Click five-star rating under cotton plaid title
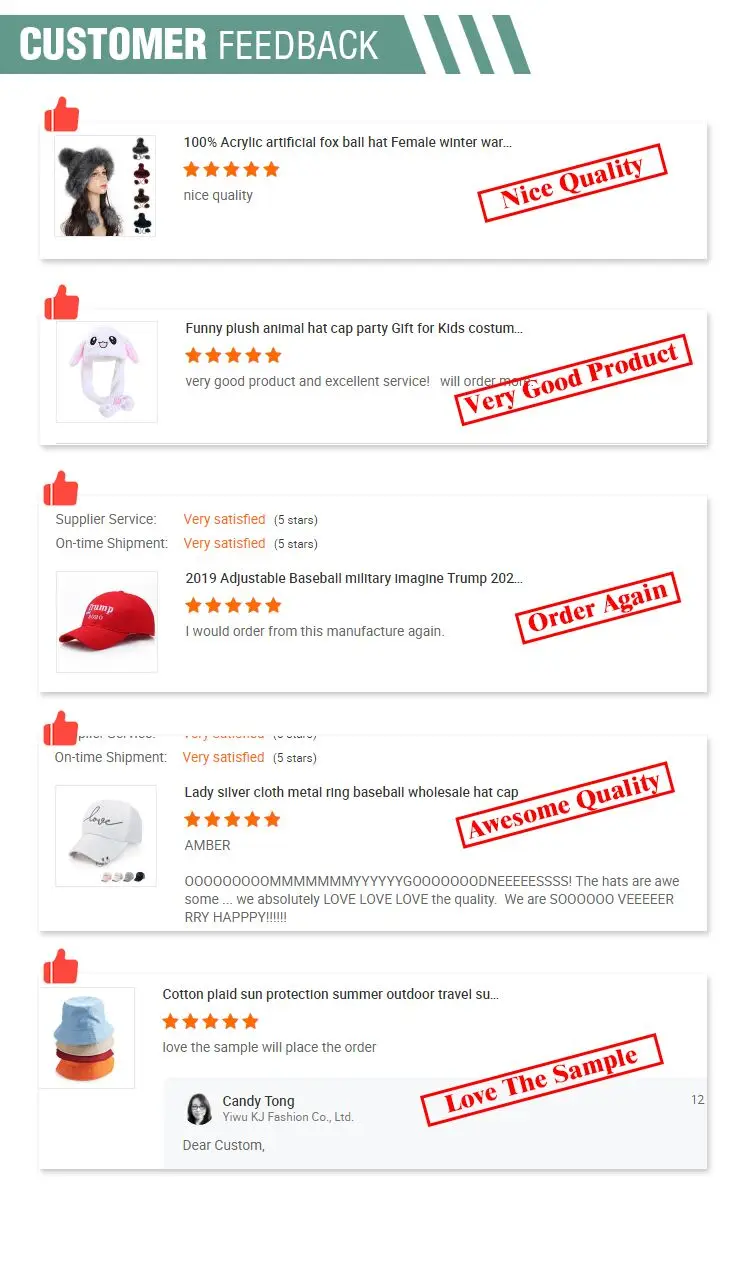 (x=210, y=1021)
